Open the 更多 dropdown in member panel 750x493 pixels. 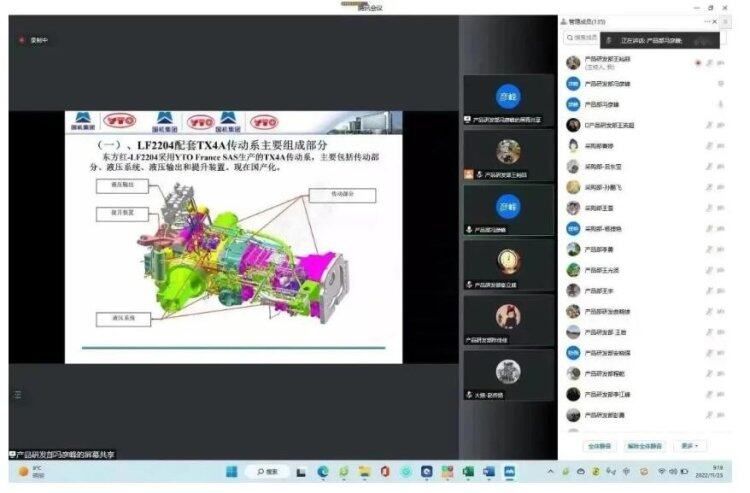(x=690, y=446)
